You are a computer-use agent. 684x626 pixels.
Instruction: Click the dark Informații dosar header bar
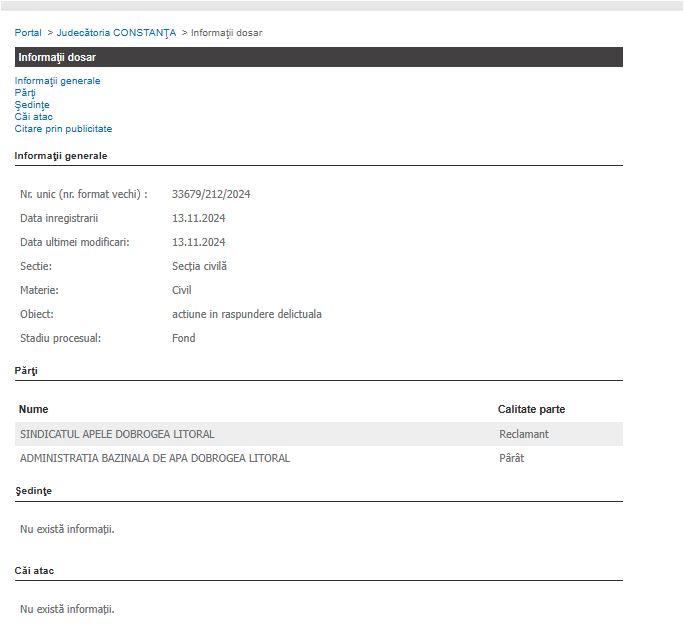point(318,57)
